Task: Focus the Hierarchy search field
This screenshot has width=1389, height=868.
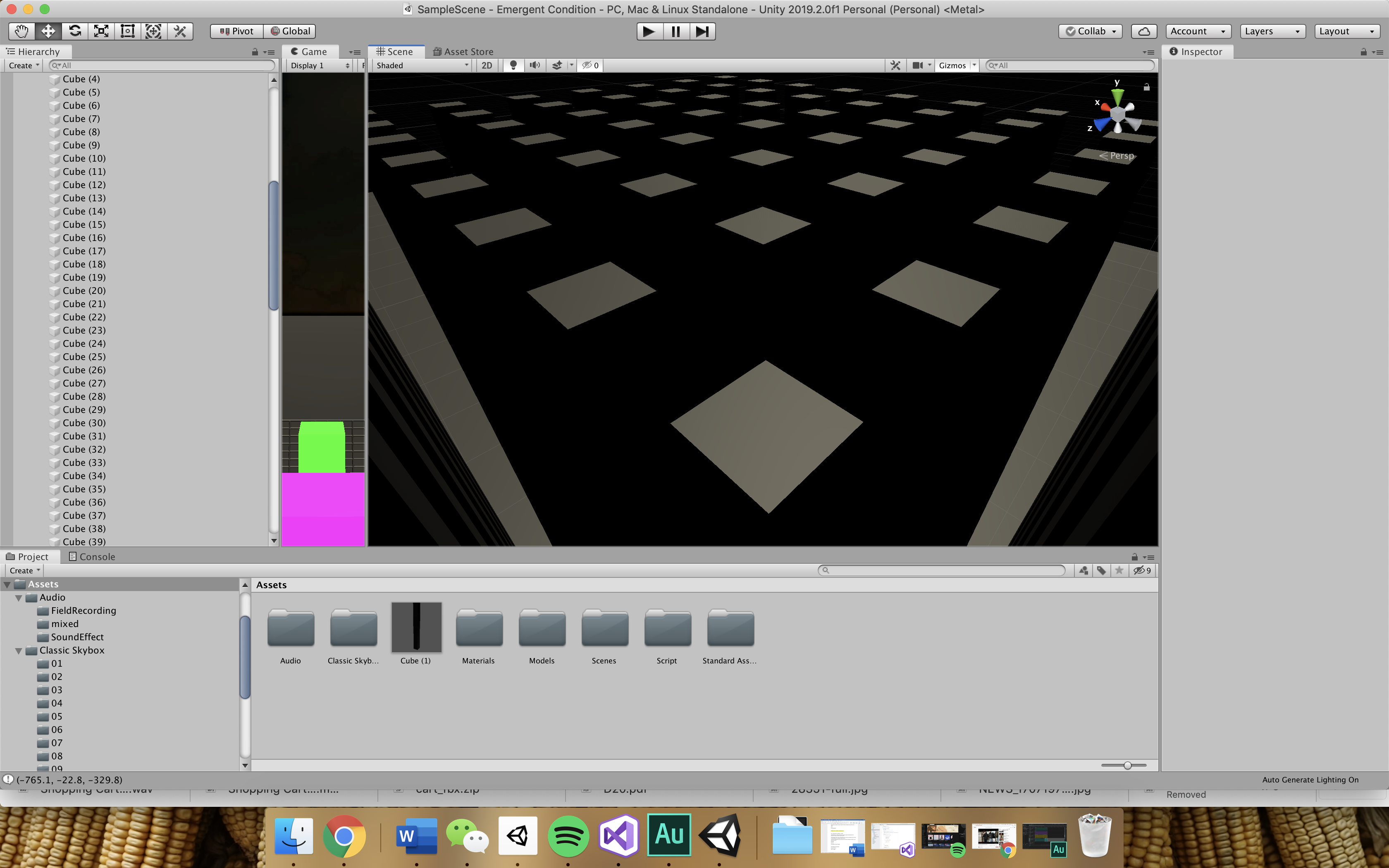Action: coord(162,65)
